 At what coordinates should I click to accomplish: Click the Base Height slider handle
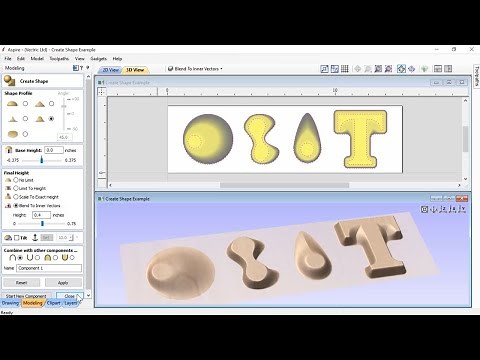[x=42, y=160]
